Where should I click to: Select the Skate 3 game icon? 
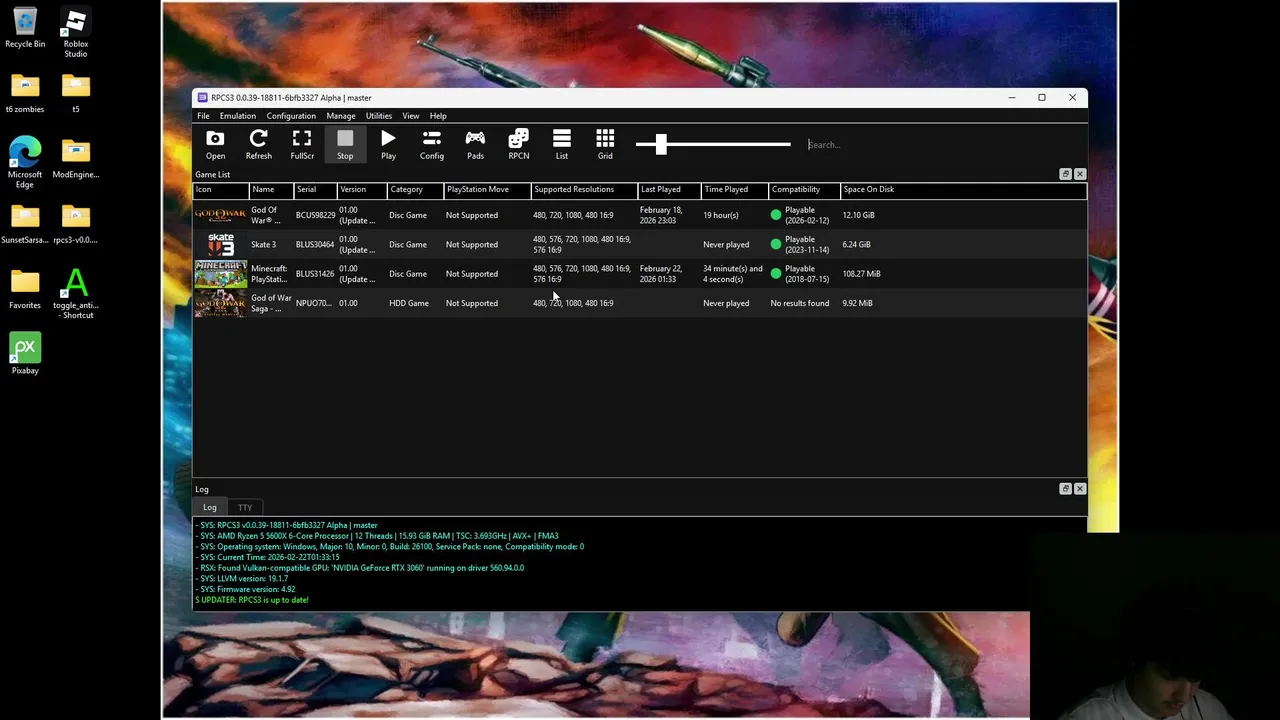point(221,244)
